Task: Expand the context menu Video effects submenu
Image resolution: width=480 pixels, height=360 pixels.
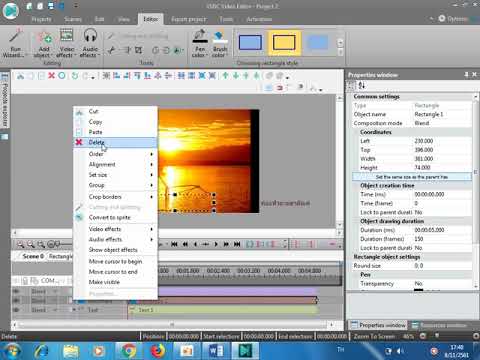Action: [115, 229]
